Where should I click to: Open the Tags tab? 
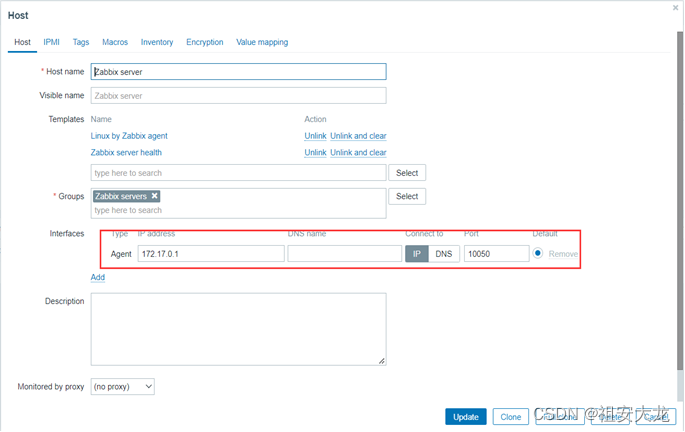pyautogui.click(x=81, y=42)
